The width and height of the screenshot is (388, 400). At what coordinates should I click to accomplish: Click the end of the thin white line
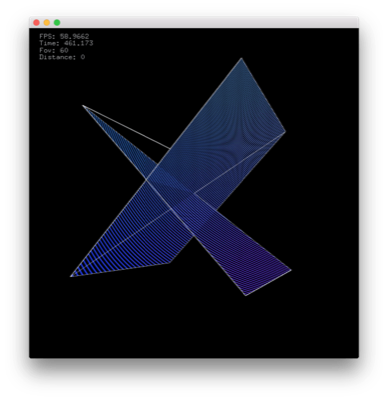tap(170, 148)
